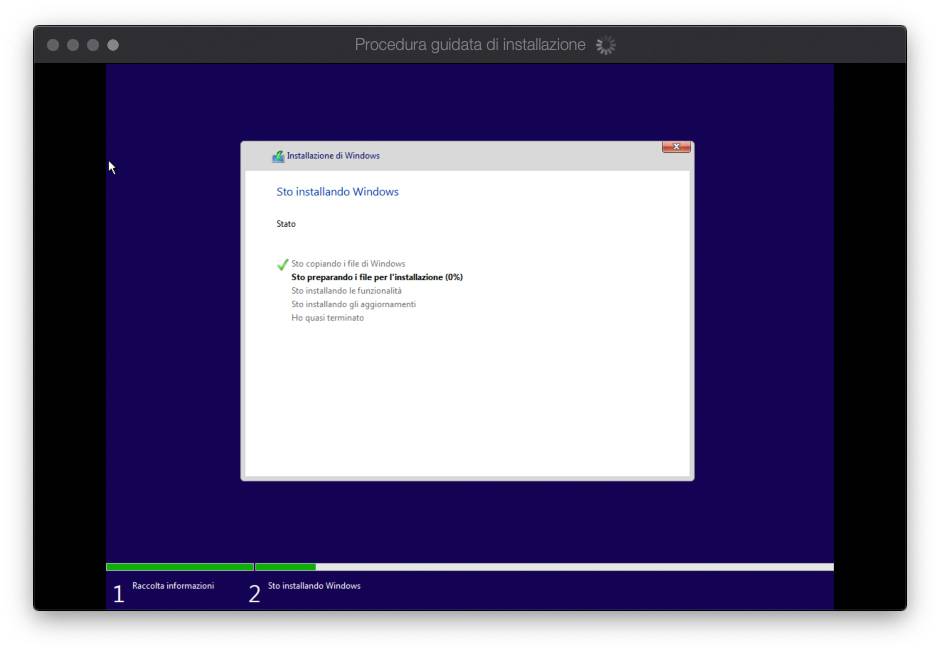
Task: Click the third gray window control dot
Action: click(x=93, y=45)
